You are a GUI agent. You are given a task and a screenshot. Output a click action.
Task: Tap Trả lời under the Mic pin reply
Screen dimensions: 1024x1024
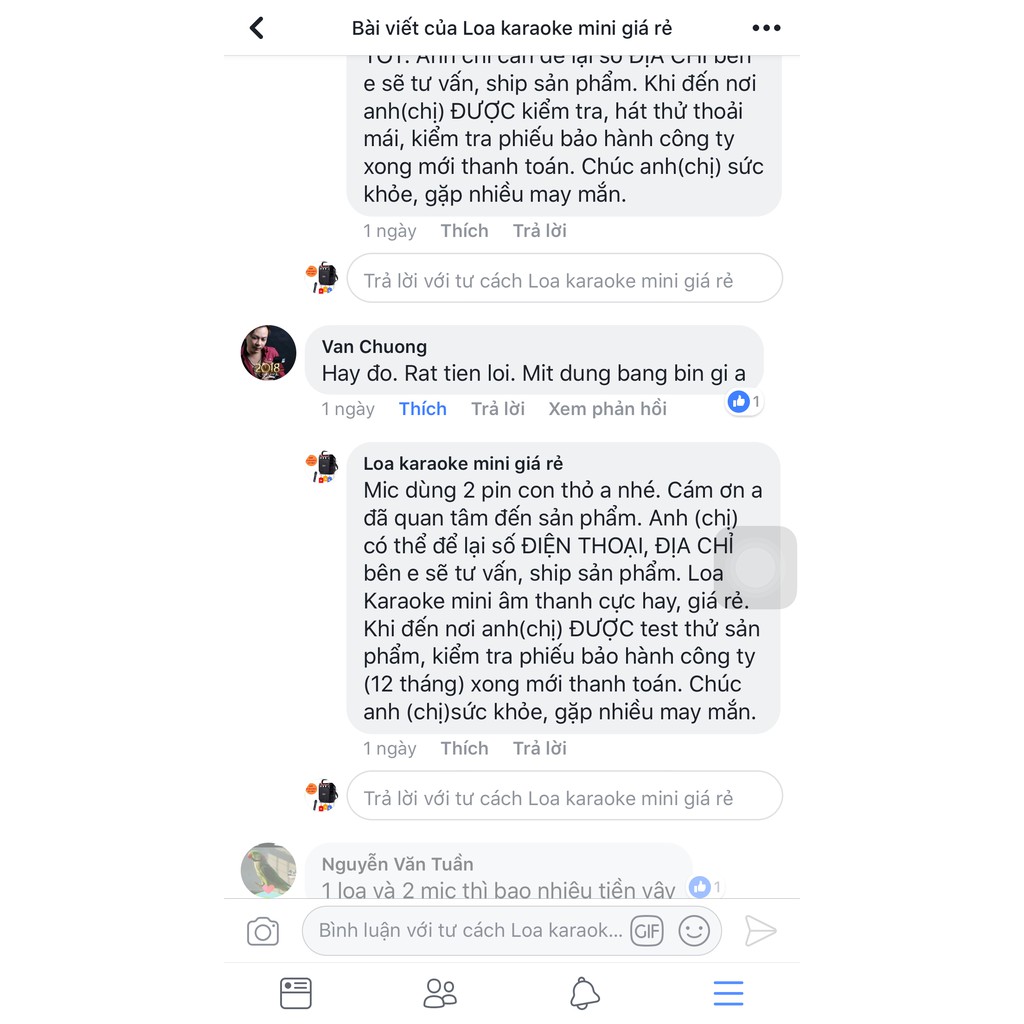pyautogui.click(x=539, y=748)
